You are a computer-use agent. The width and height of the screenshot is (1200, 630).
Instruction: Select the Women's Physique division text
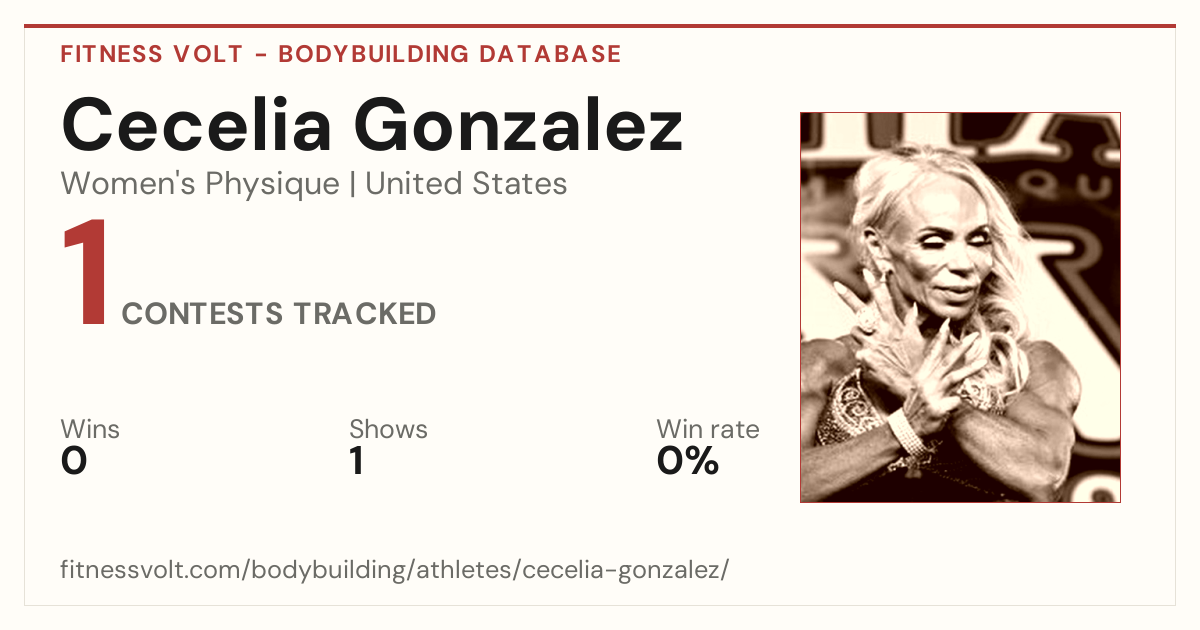click(x=200, y=184)
